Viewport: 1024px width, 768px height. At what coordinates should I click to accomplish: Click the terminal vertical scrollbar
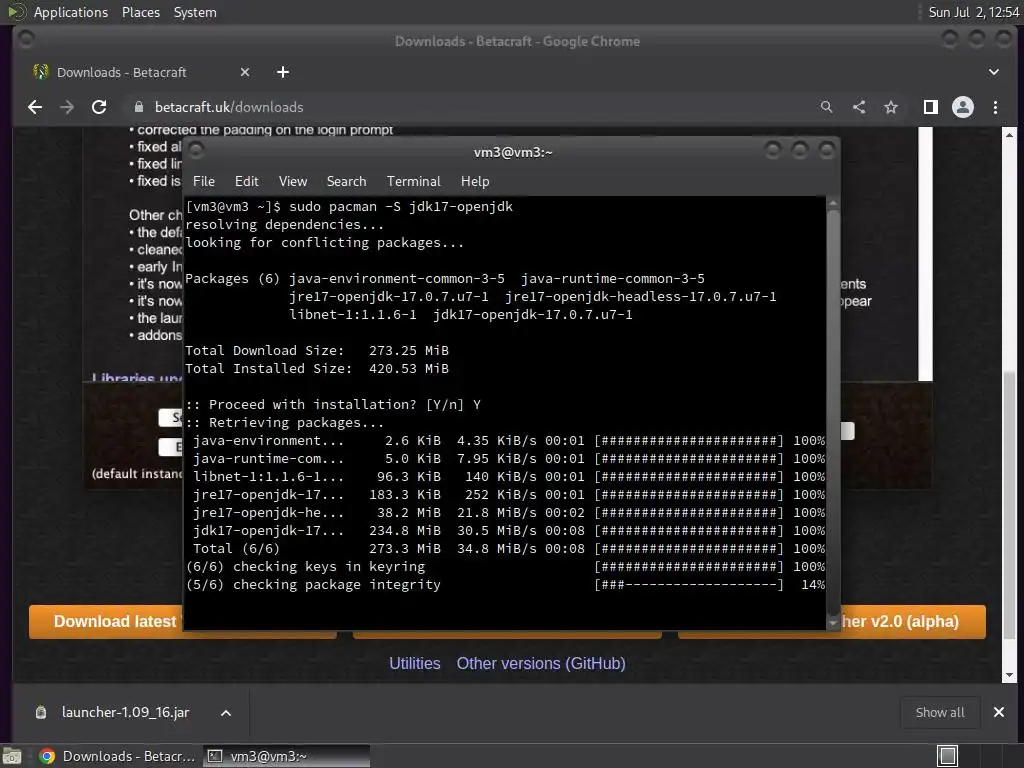[833, 411]
